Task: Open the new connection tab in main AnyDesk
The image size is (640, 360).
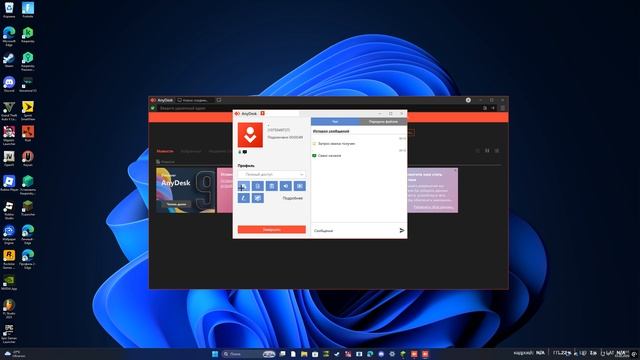Action: (195, 100)
